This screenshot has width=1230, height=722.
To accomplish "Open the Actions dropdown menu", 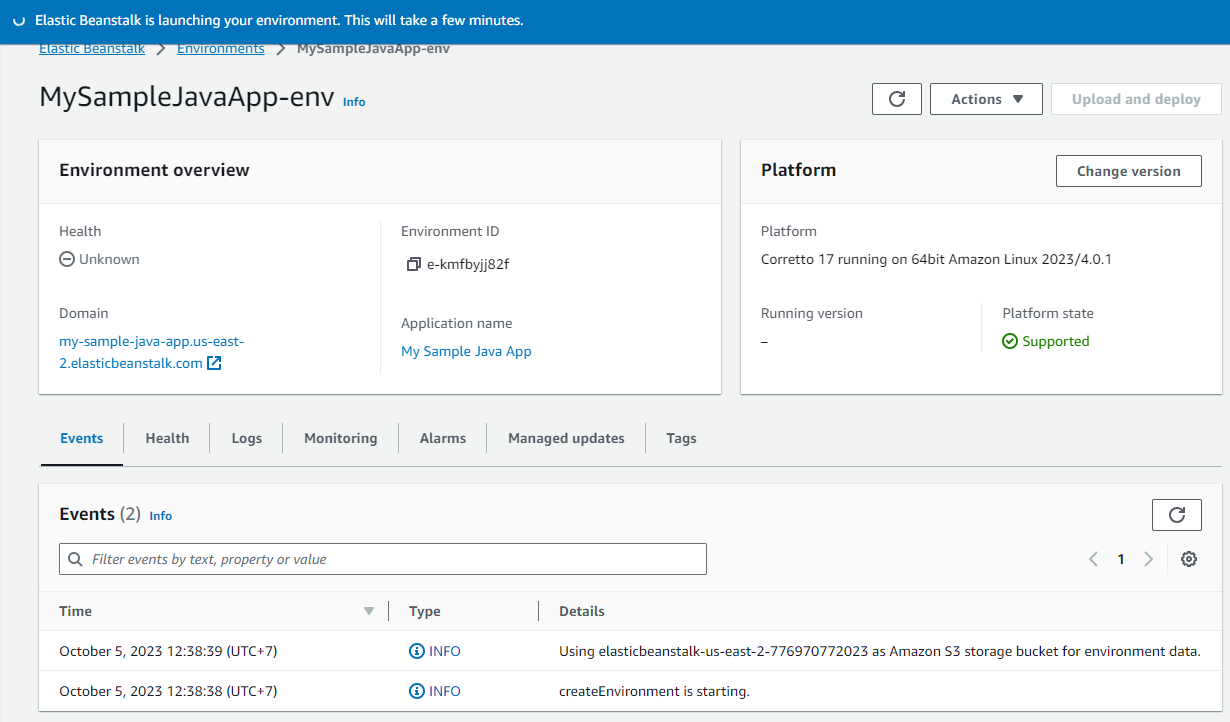I will [x=986, y=99].
